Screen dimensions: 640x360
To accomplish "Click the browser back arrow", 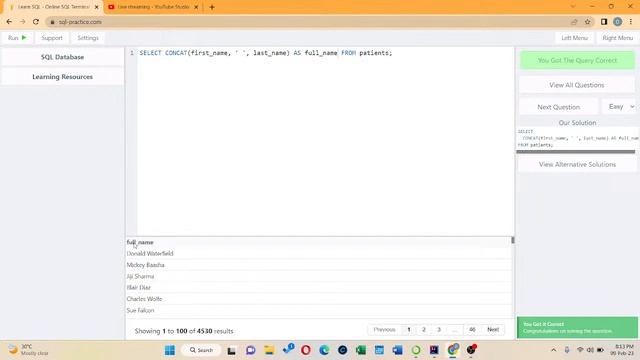I will [x=9, y=22].
